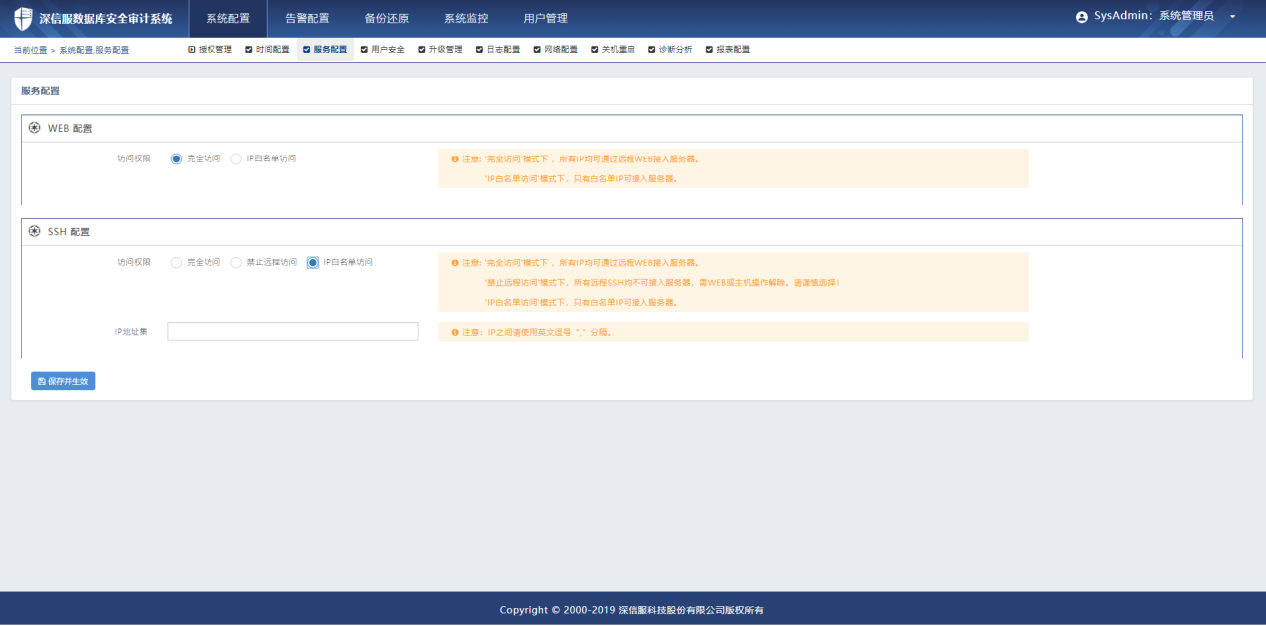This screenshot has height=626, width=1266.
Task: Select WEB IP白名单访问 radio option
Action: pos(236,159)
